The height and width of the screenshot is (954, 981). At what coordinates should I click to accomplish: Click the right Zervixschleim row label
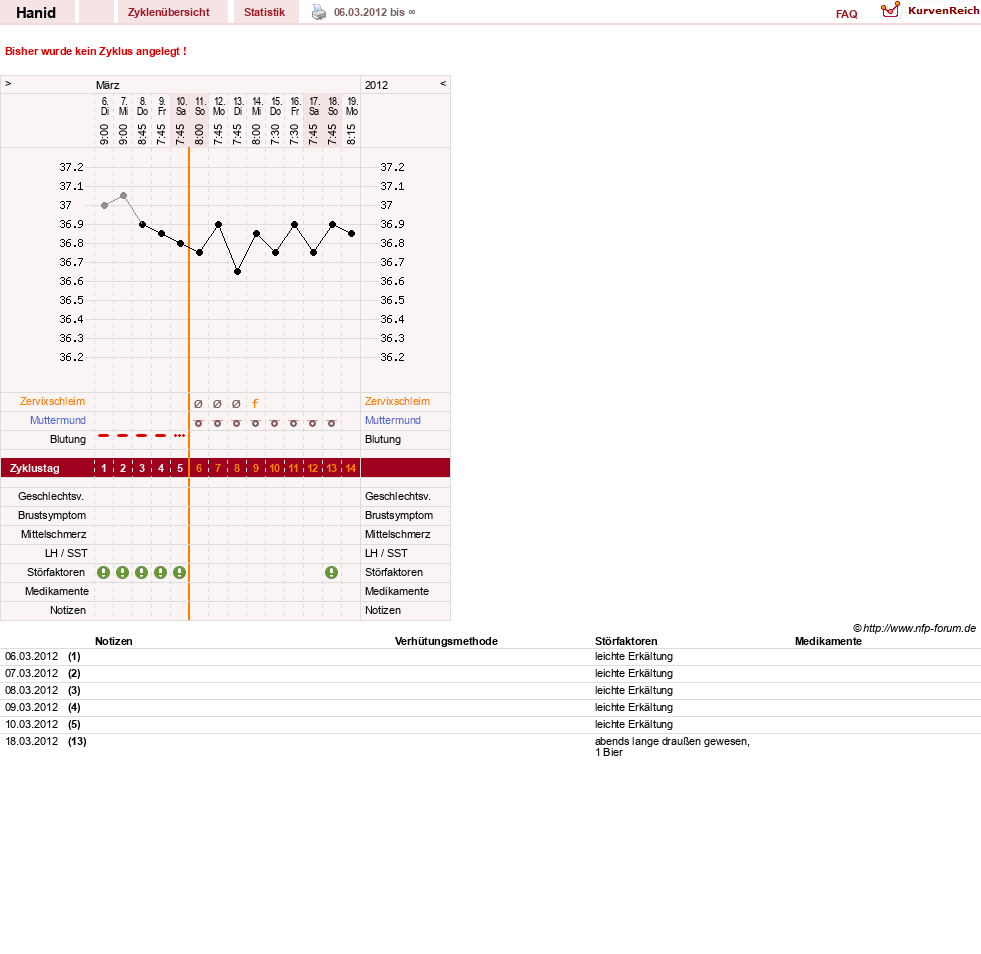click(x=397, y=402)
